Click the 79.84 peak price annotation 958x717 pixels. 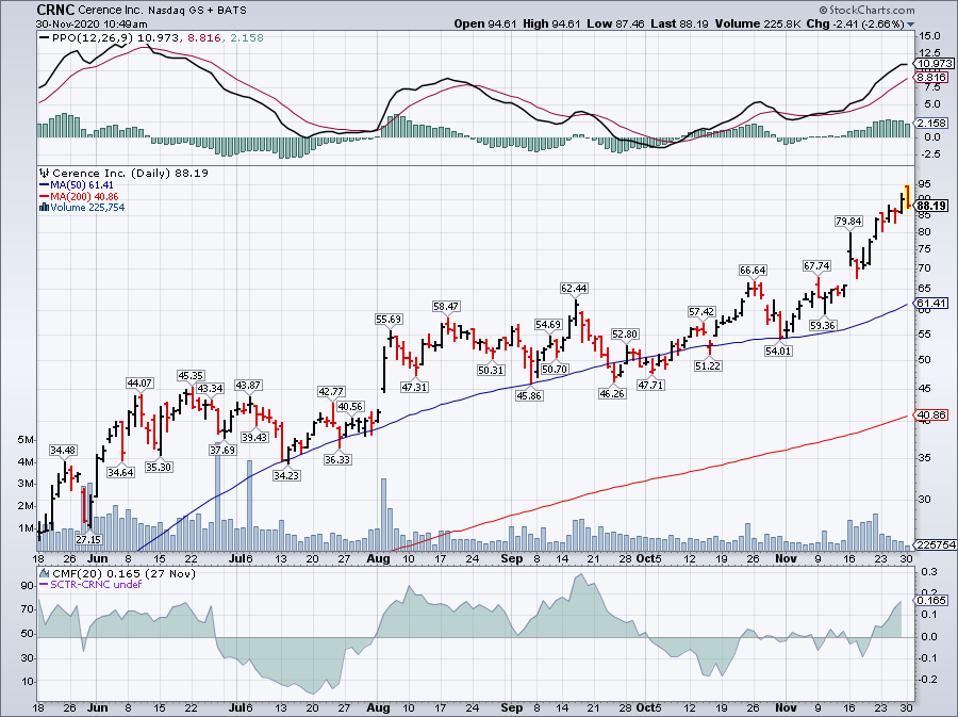[x=849, y=221]
